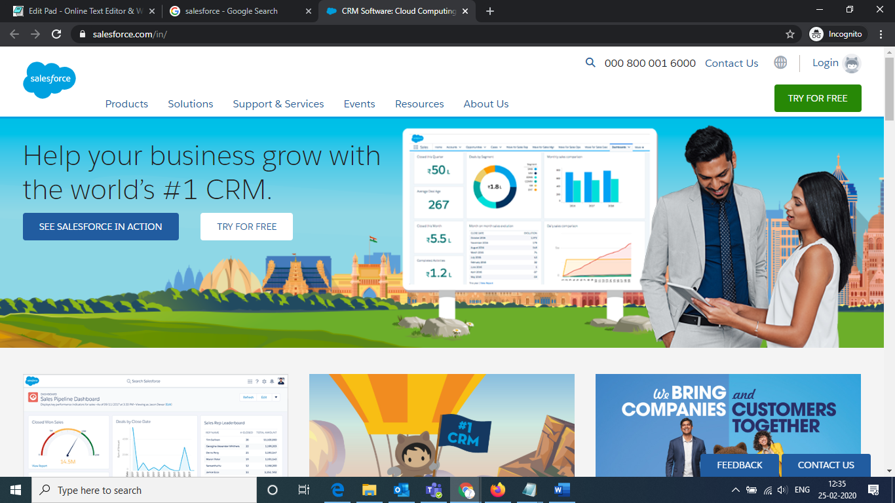Open the Contact Us header link

(731, 63)
